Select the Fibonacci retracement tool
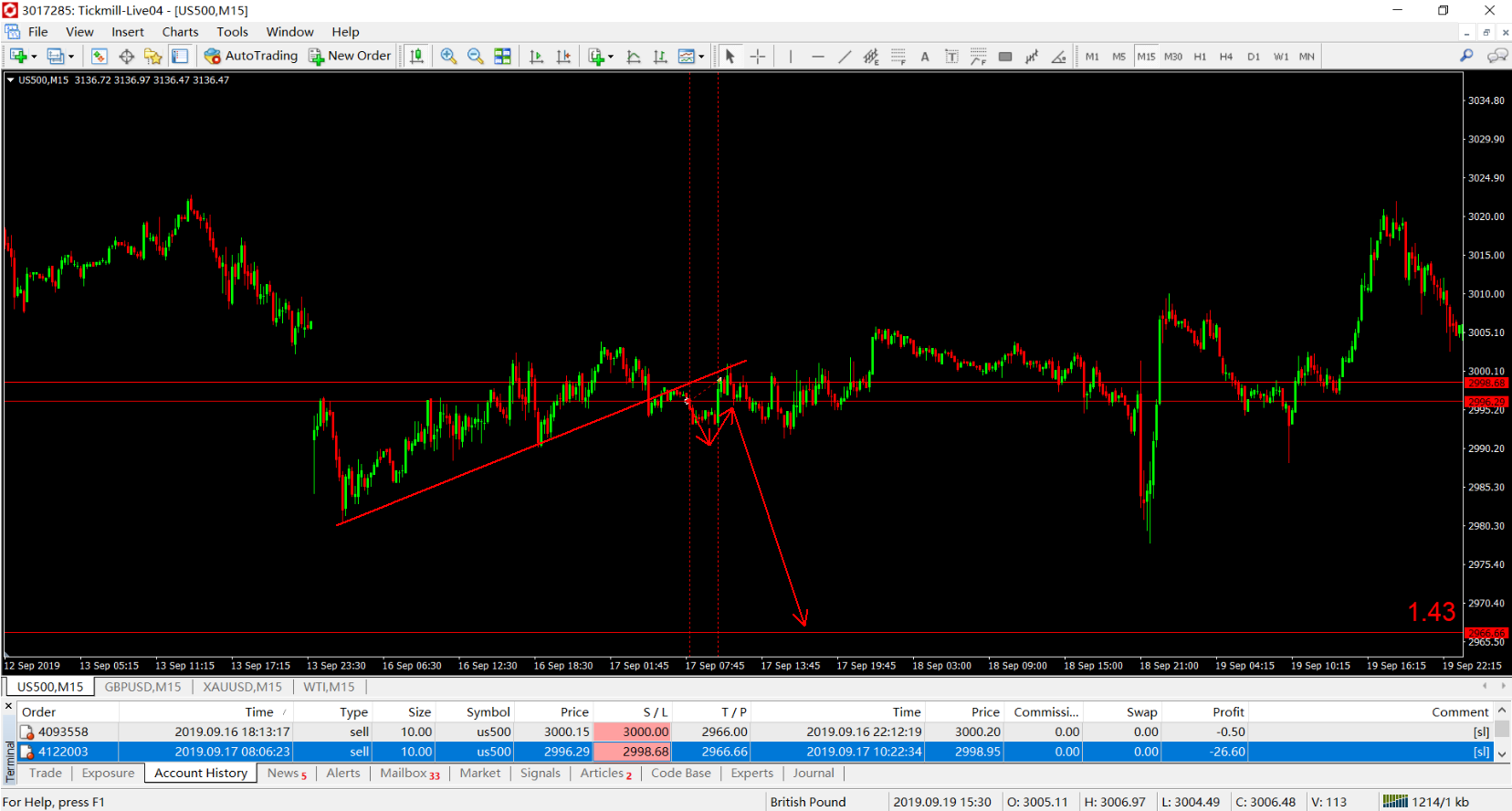The image size is (1512, 811). [898, 57]
